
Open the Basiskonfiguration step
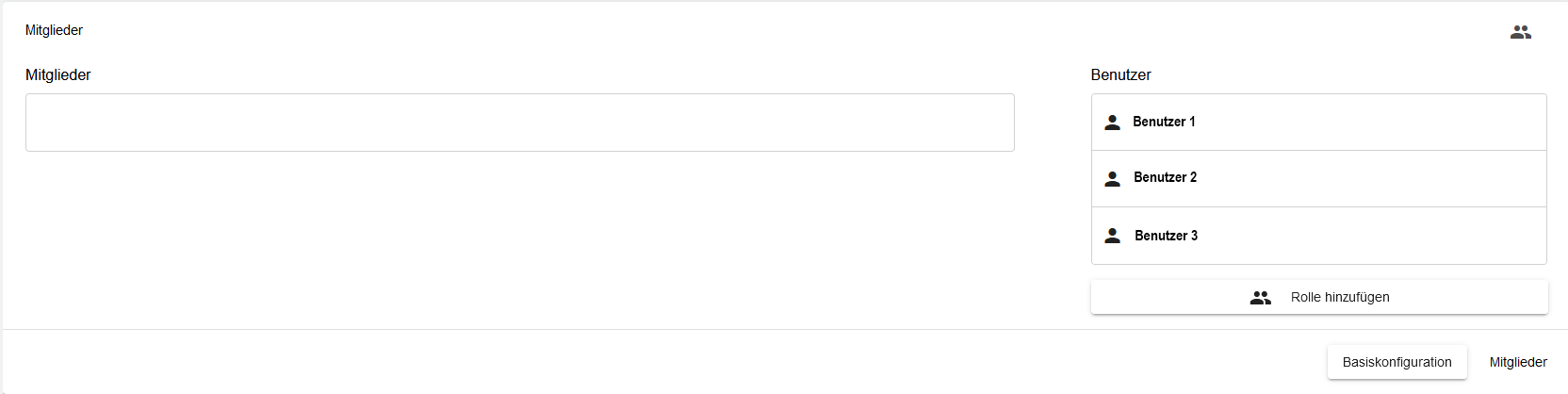[1396, 362]
